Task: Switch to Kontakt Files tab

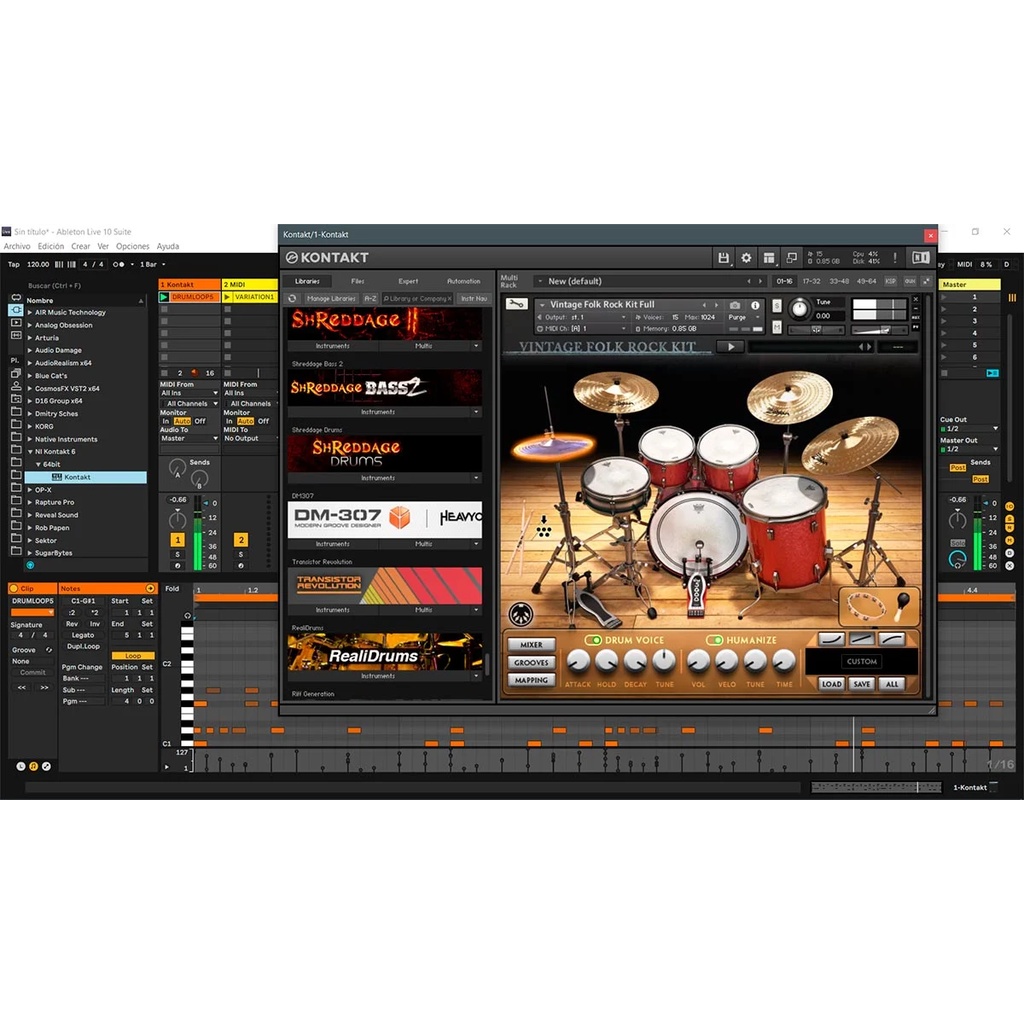Action: [358, 281]
